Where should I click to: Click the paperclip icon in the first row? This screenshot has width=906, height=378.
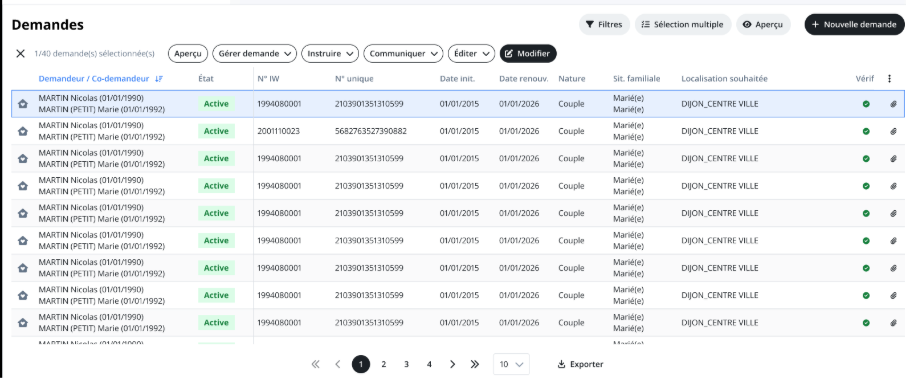tap(893, 104)
